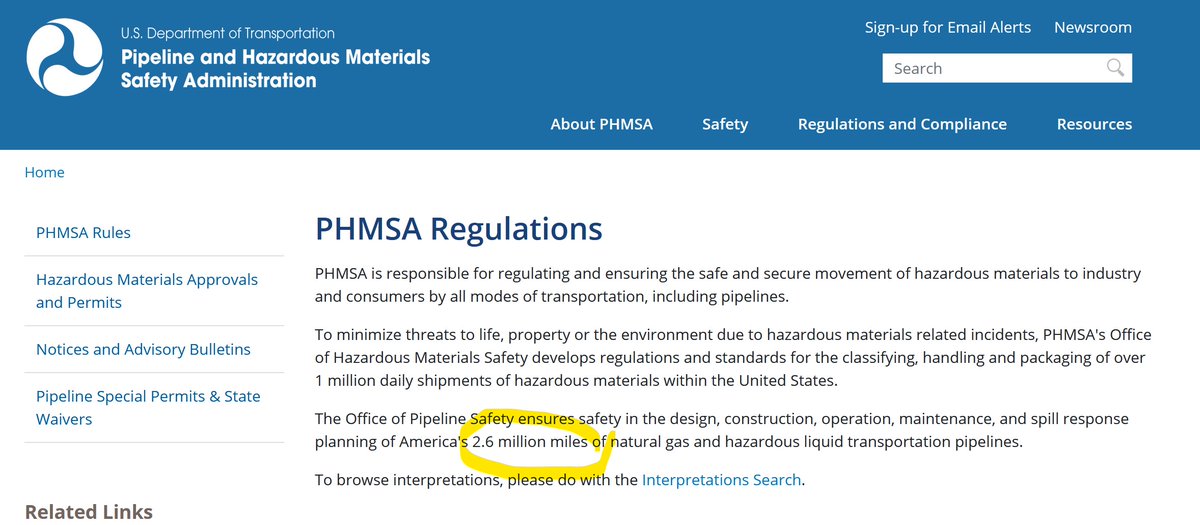Image resolution: width=1200 pixels, height=525 pixels.
Task: Open the Newsroom link
Action: click(1093, 27)
